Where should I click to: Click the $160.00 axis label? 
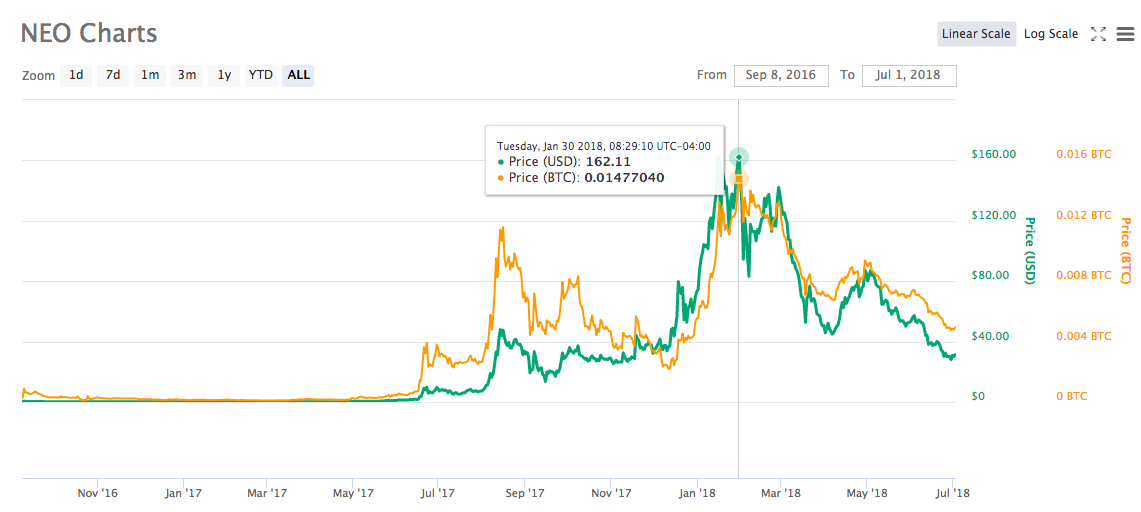coord(993,154)
